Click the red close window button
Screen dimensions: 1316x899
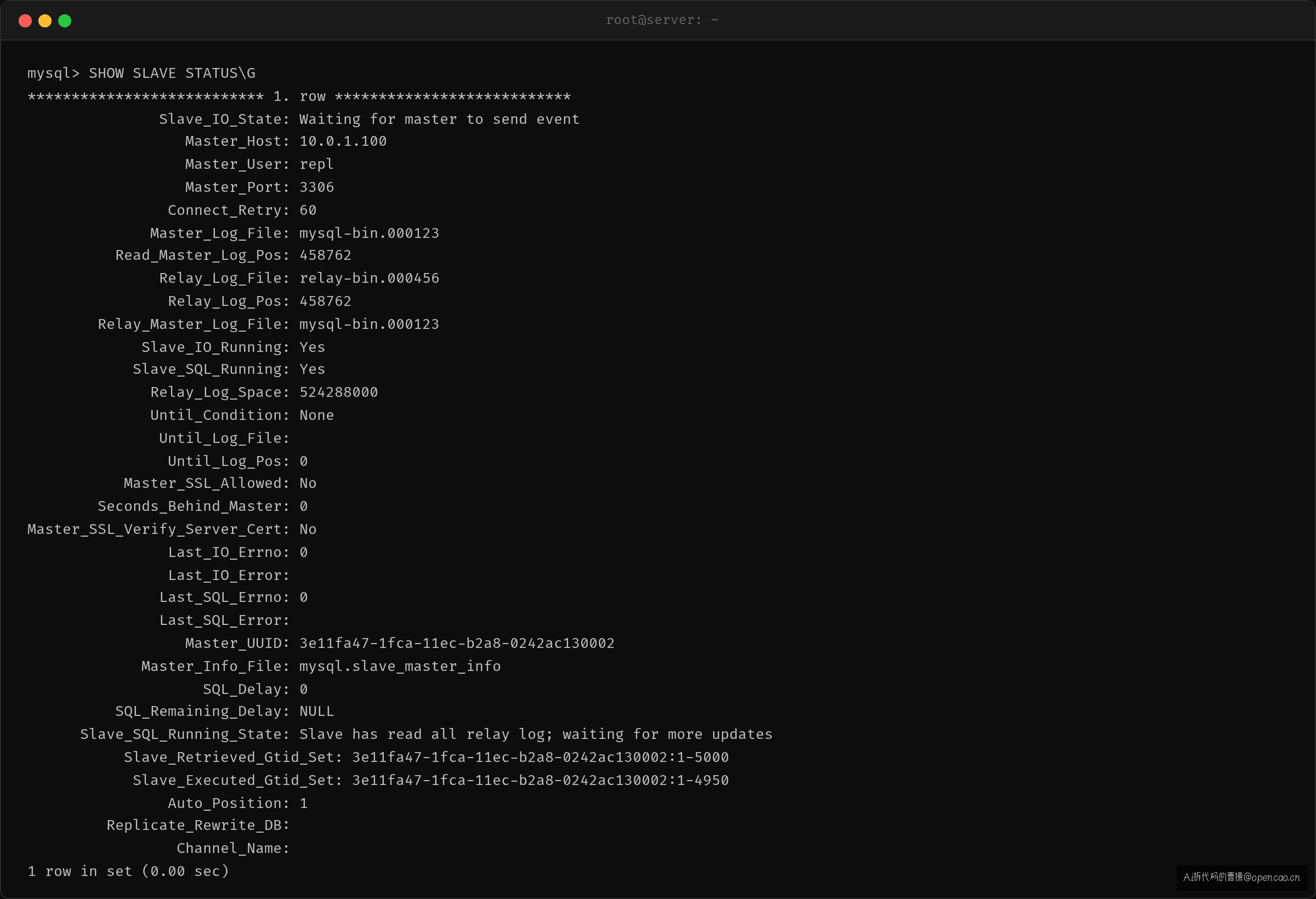coord(25,21)
